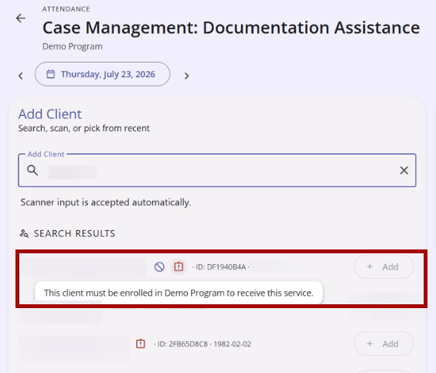Focus the Add Client search field
436x373 pixels.
217,170
